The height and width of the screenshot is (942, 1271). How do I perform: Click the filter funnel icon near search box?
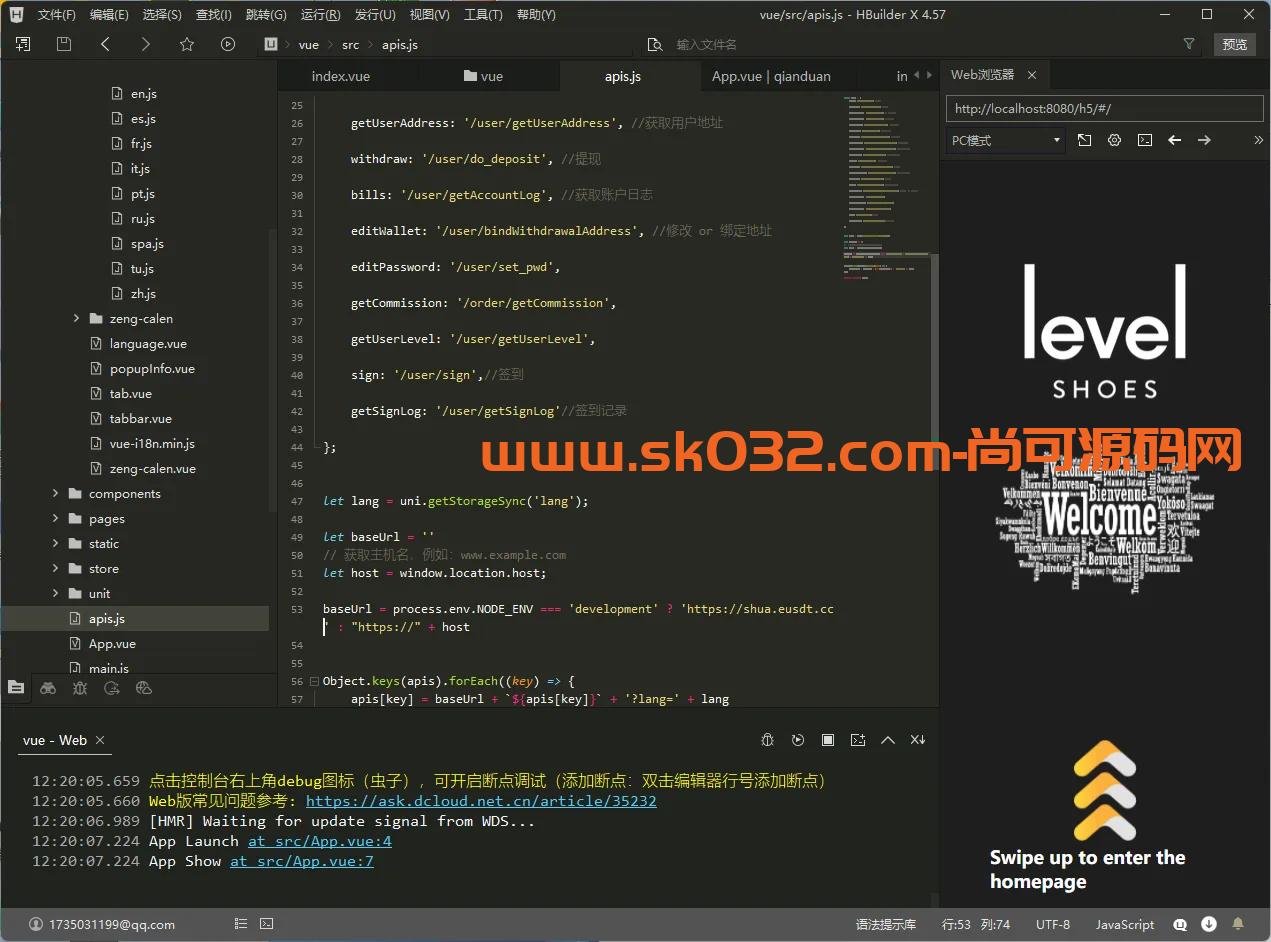tap(1189, 44)
